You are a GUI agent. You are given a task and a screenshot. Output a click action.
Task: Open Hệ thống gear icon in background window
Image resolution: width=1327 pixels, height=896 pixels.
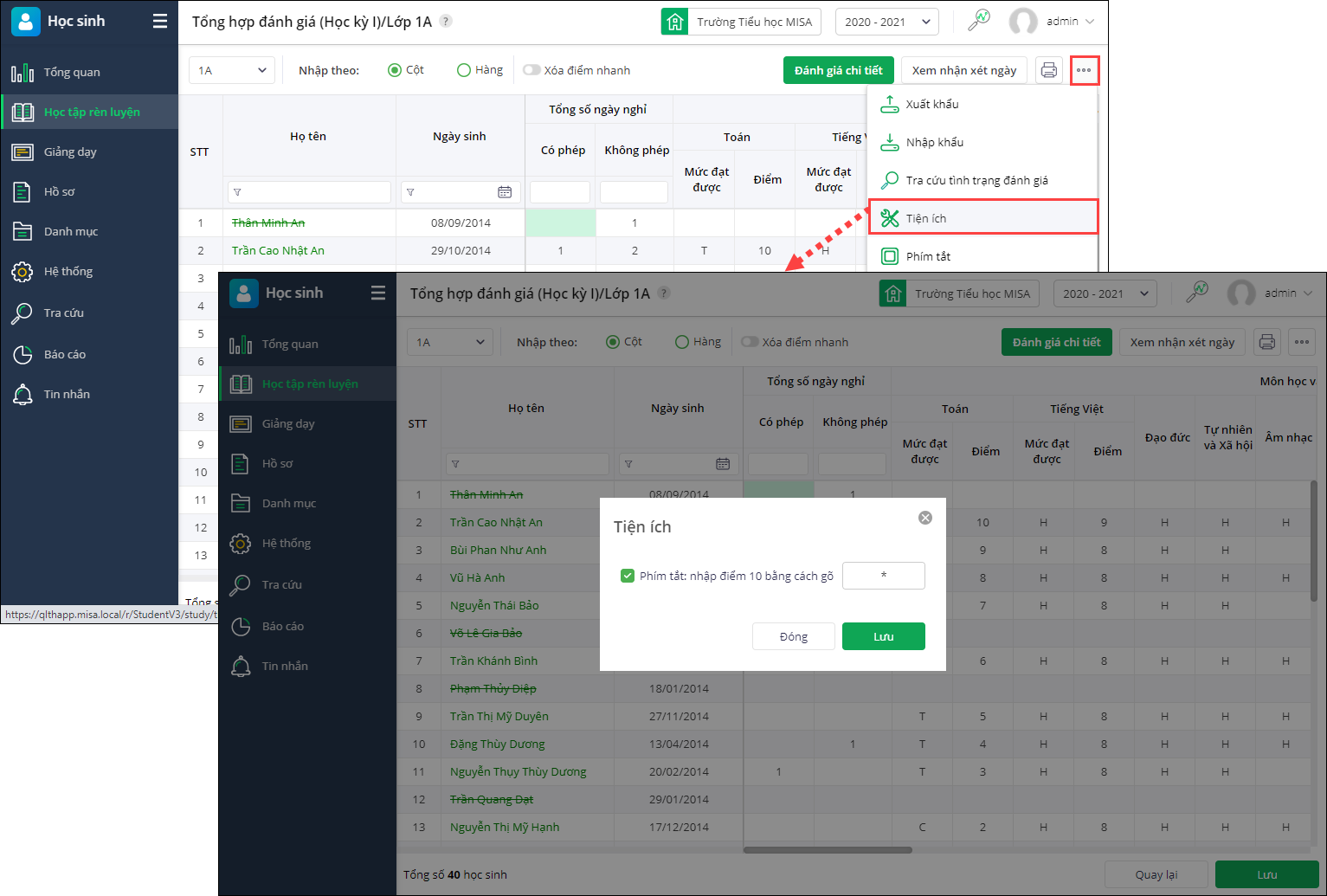coord(23,272)
